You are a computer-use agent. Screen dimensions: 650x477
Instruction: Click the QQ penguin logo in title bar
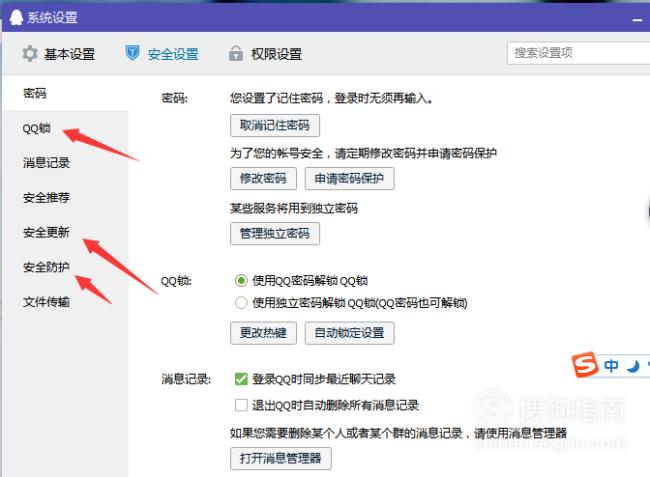16,17
